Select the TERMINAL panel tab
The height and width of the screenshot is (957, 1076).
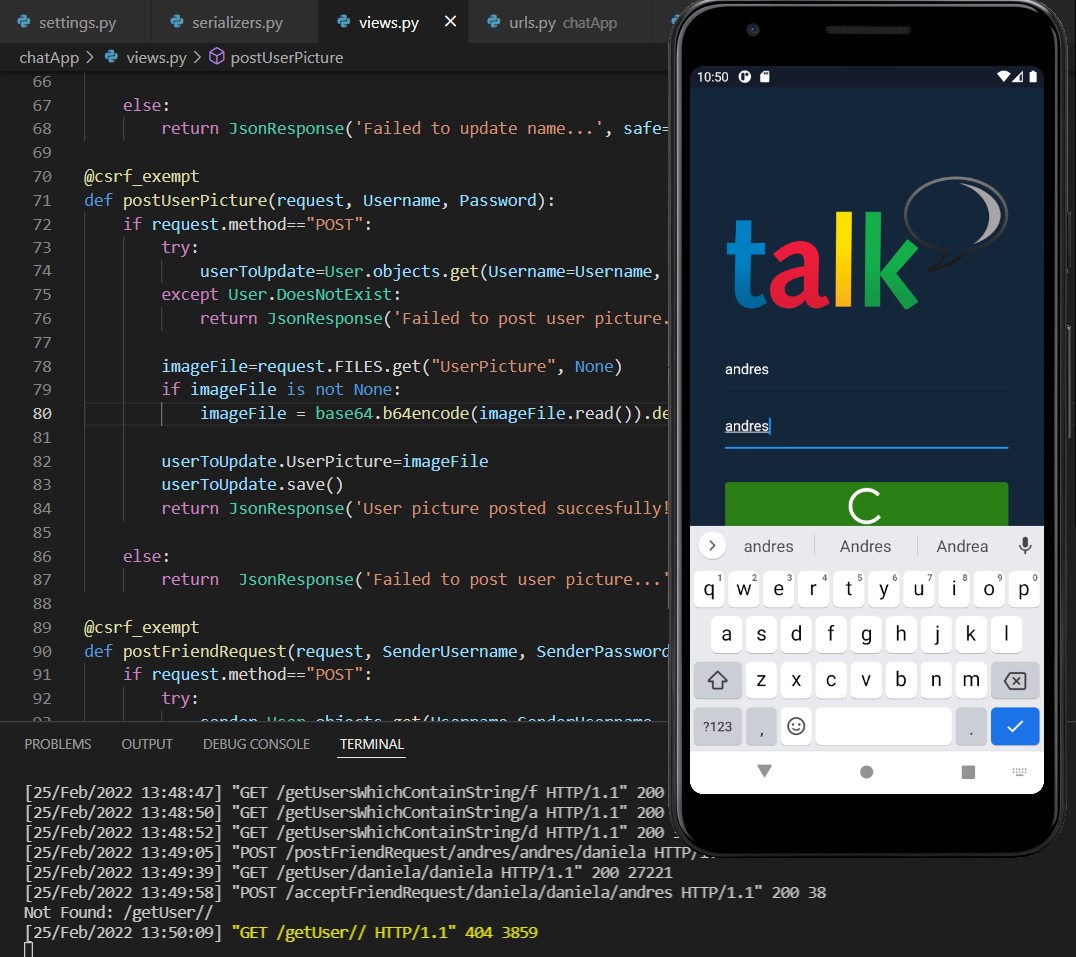pos(371,744)
